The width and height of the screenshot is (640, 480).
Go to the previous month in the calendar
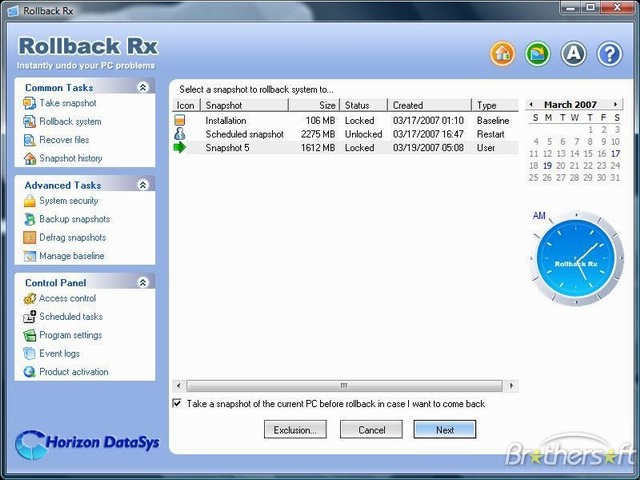(x=531, y=104)
